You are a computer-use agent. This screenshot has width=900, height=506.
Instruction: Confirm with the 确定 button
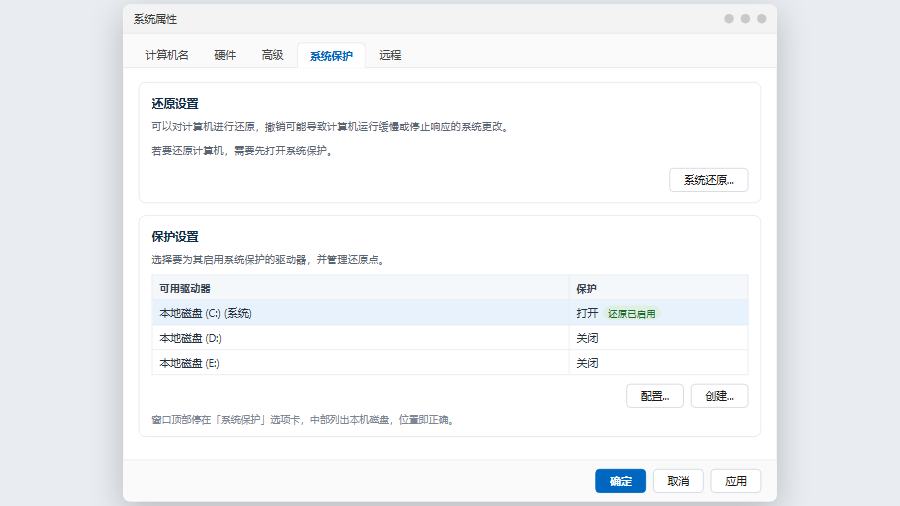point(620,481)
